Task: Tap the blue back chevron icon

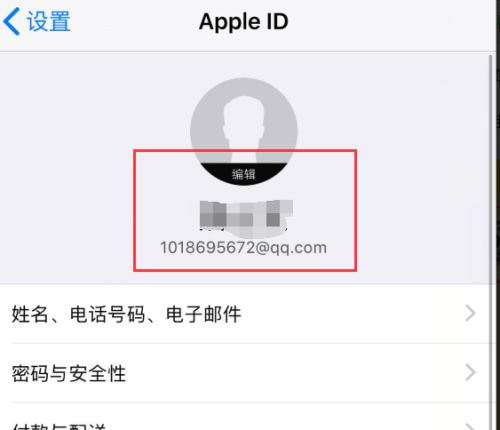Action: pyautogui.click(x=12, y=22)
